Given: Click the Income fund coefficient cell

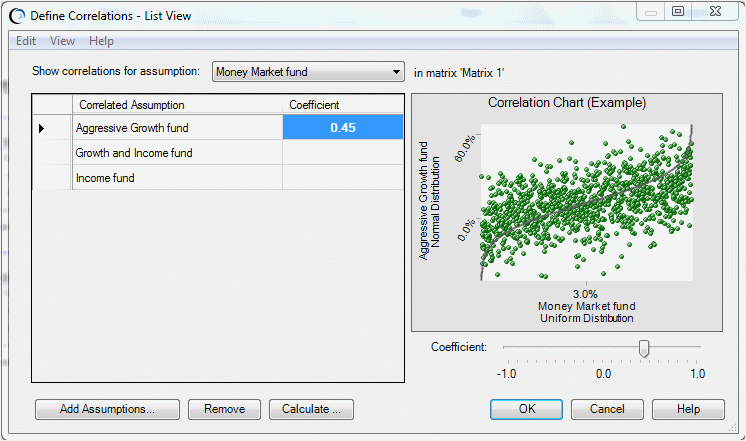Looking at the screenshot, I should [x=343, y=178].
